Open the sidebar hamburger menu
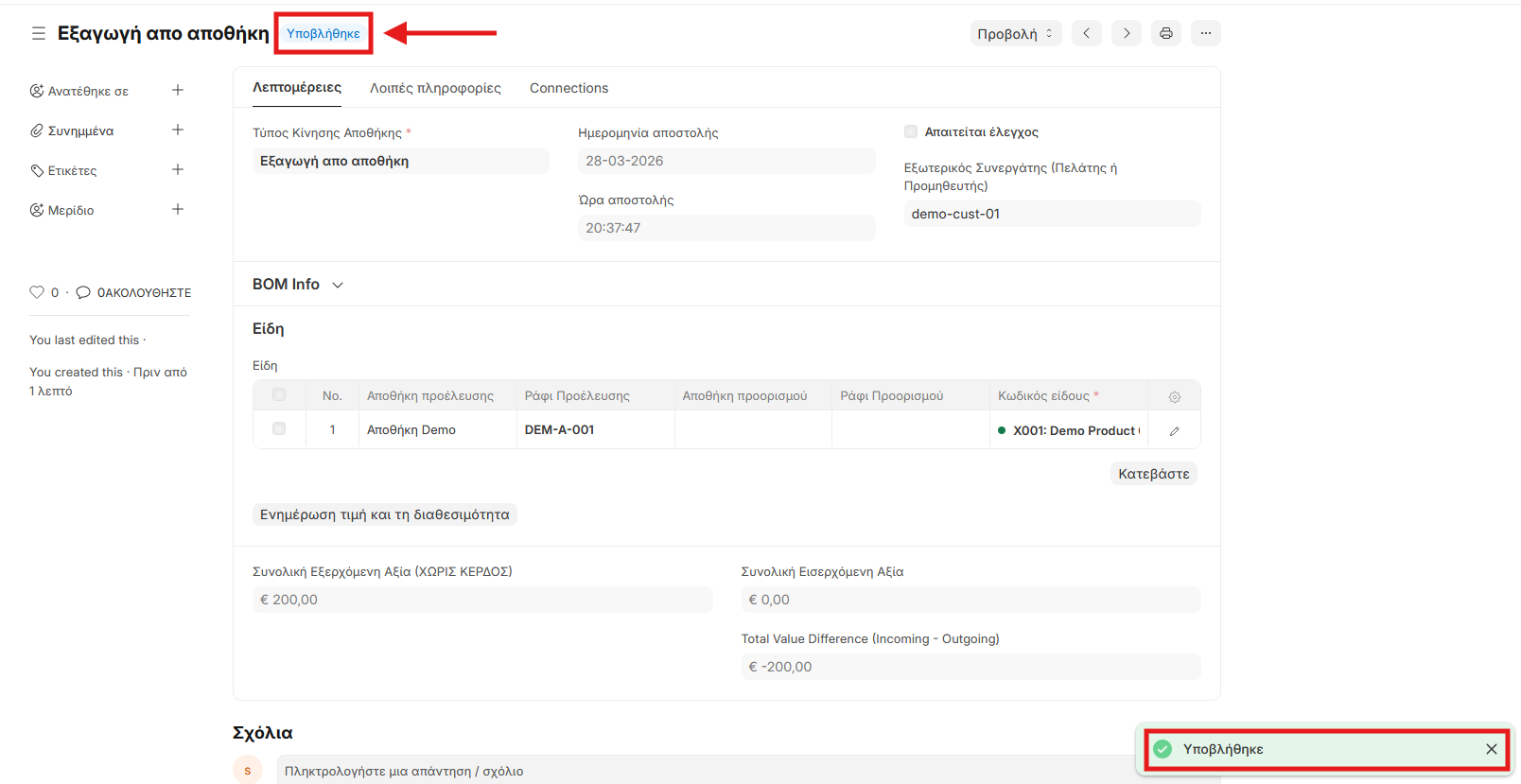Screen dimensions: 1521x784 click(x=38, y=33)
